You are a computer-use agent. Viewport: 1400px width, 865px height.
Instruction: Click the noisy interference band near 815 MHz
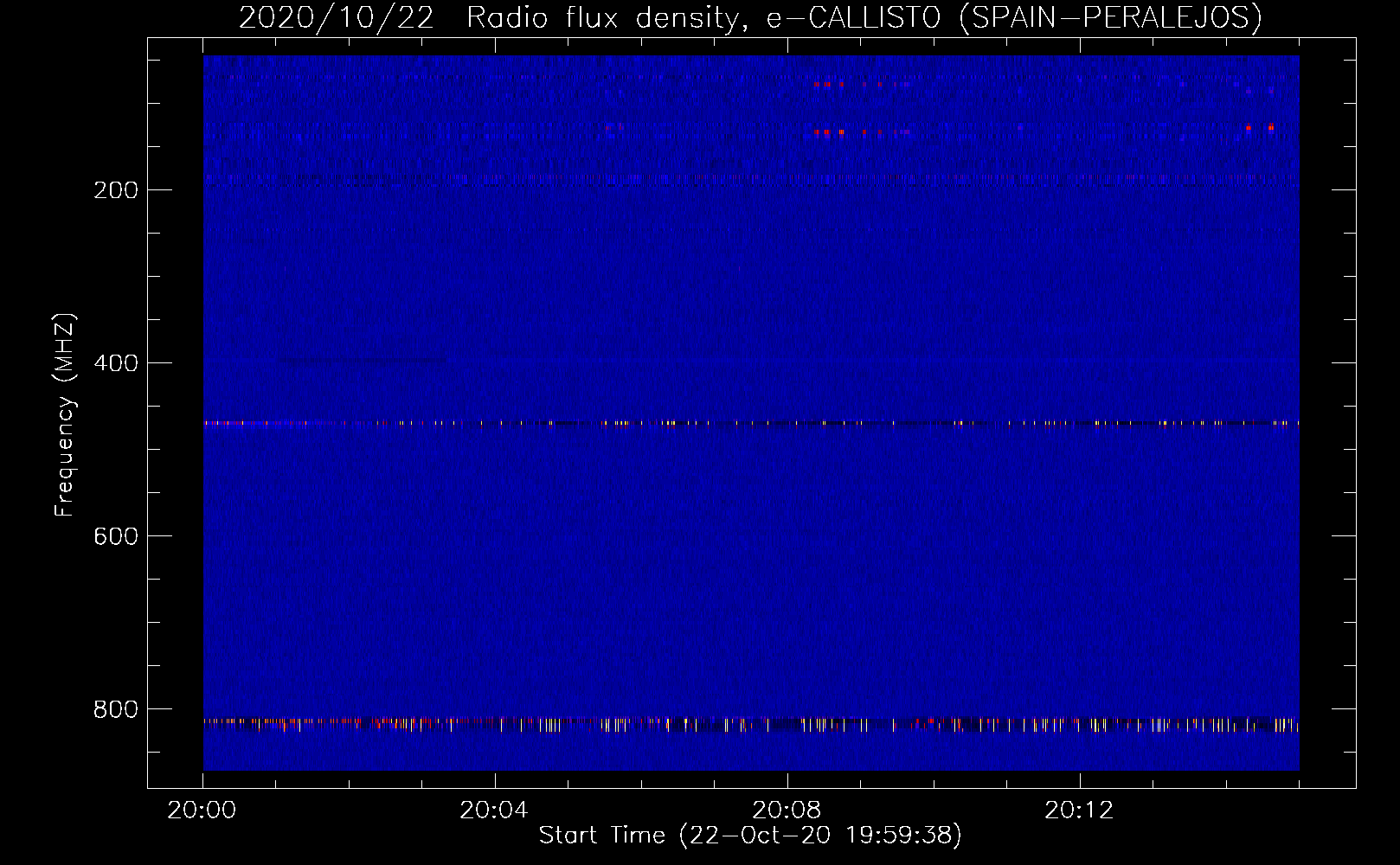point(751,725)
